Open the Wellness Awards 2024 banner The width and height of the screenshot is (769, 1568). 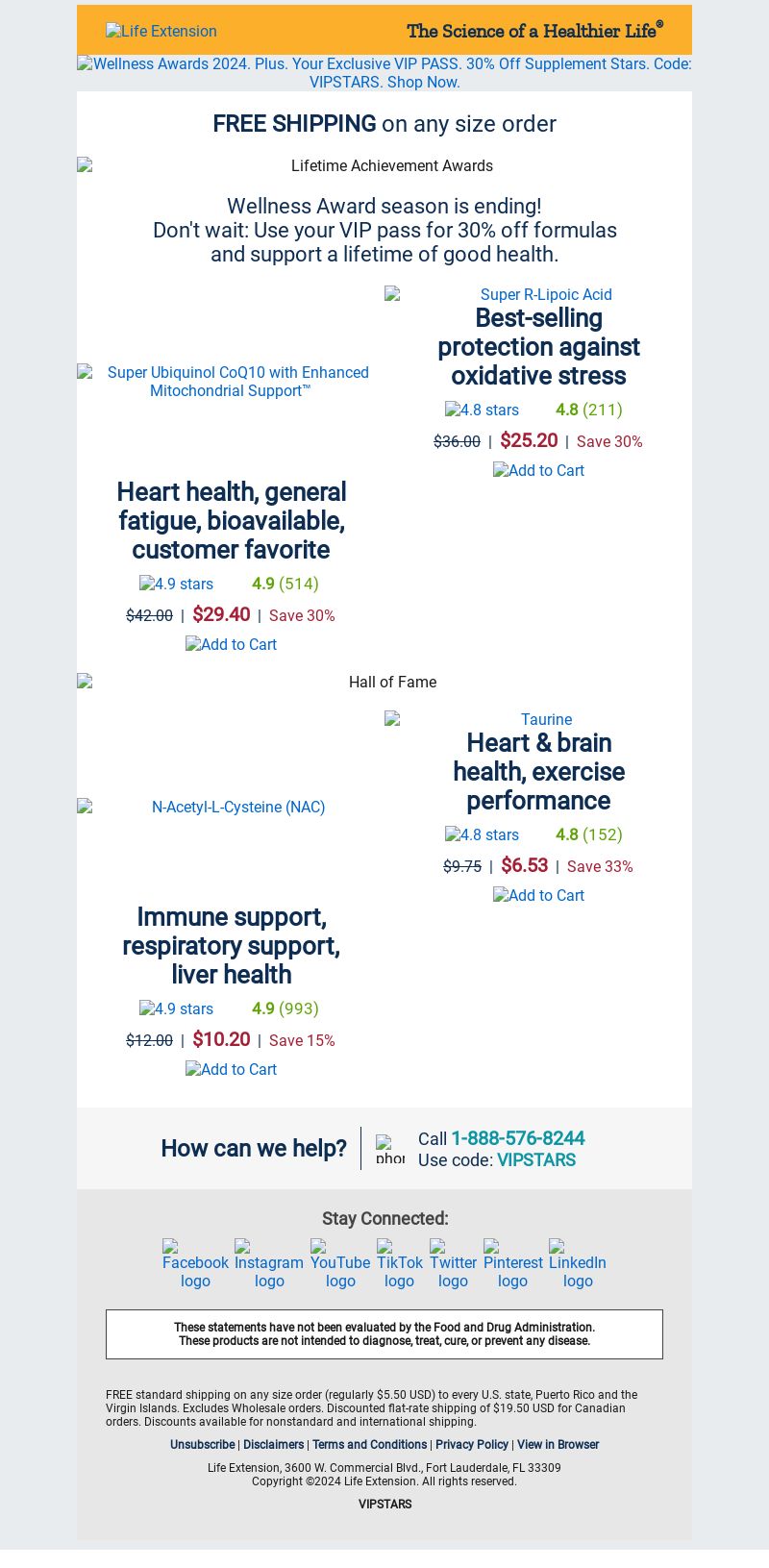click(384, 73)
